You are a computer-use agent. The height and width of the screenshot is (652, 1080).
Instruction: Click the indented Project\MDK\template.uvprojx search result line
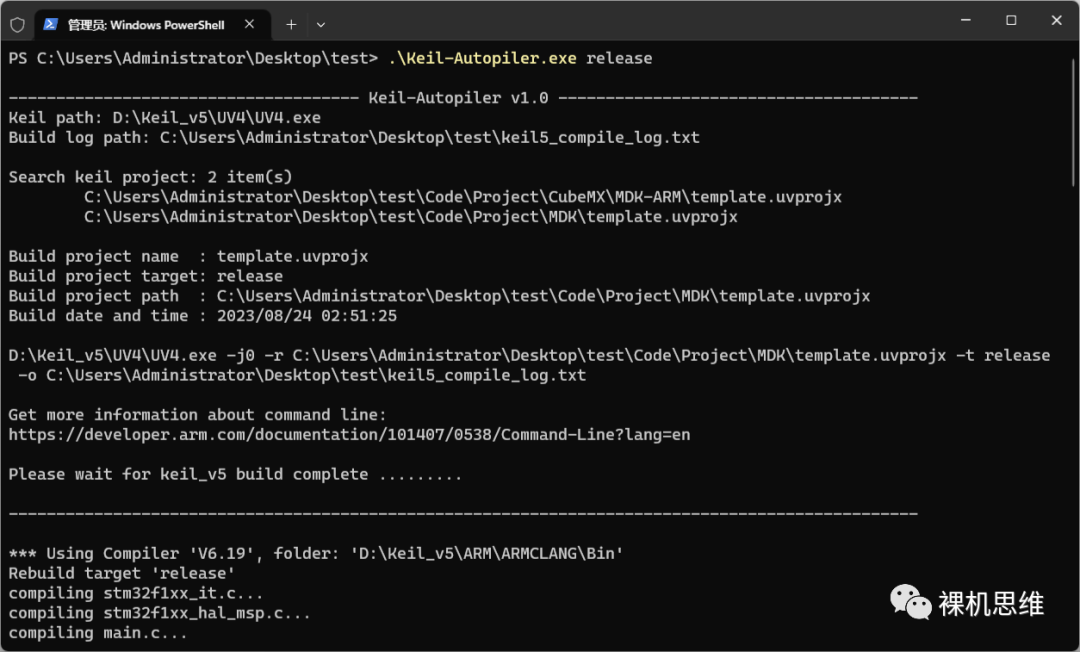(411, 217)
